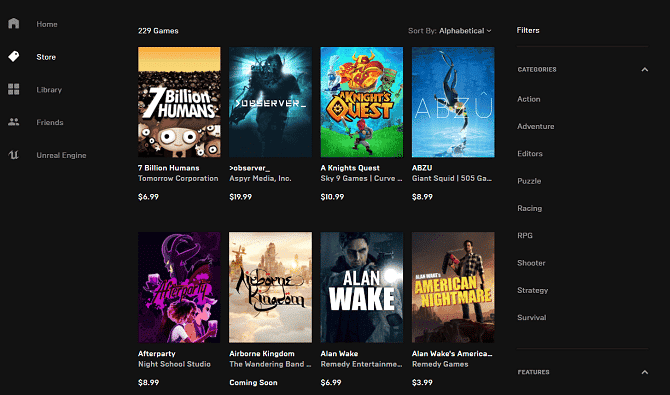Filter by RPG category
Viewport: 670px width, 395px height.
point(525,236)
